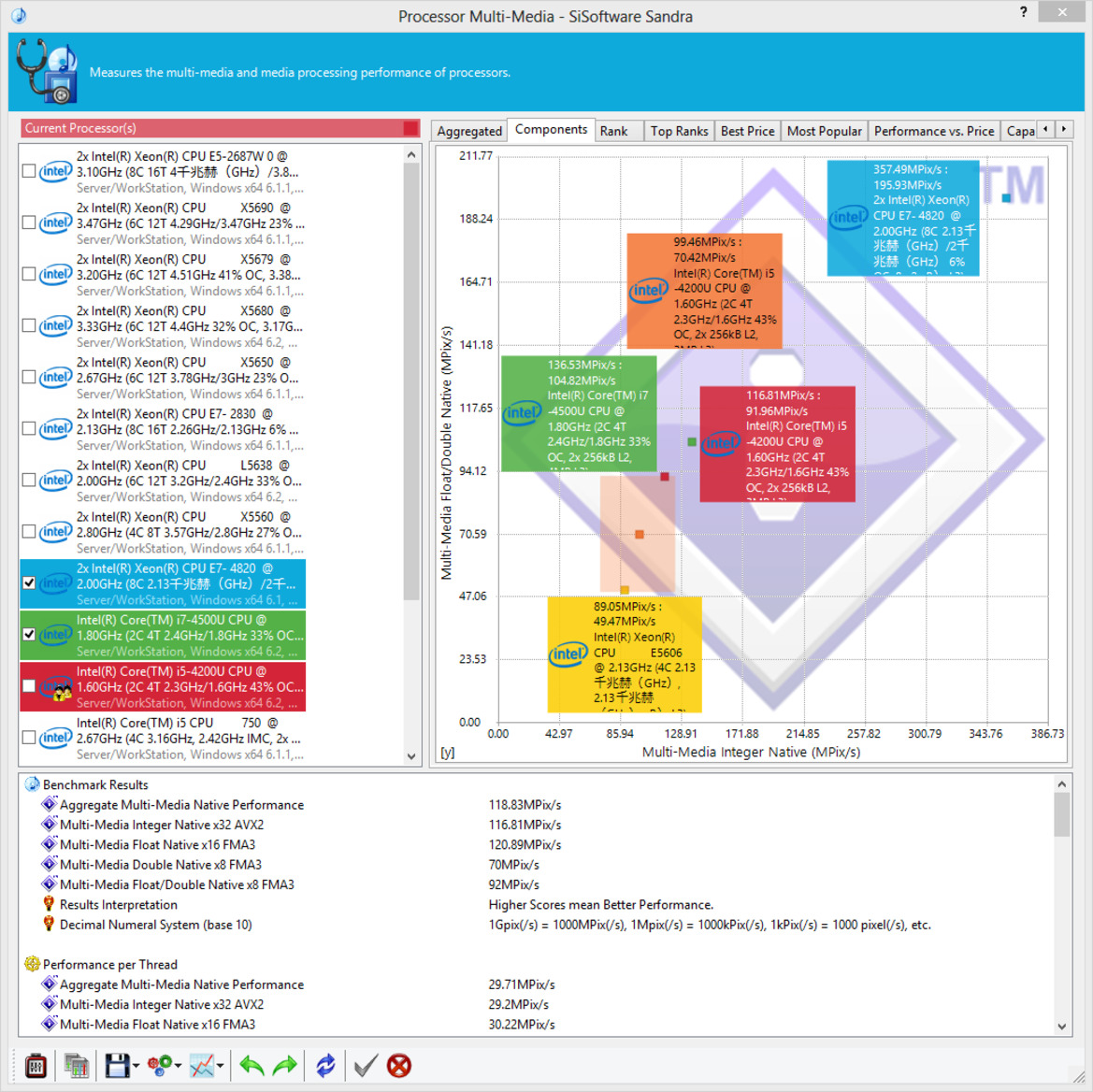Click the diamond icon beside Multi-Media Float/Double Native
Screen dimensions: 1093x1092
(x=49, y=884)
